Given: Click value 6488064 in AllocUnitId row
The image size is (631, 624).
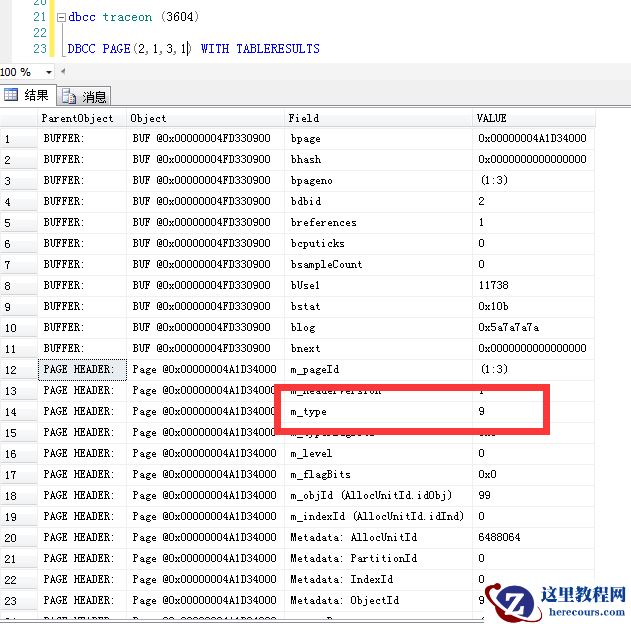Looking at the screenshot, I should pyautogui.click(x=533, y=538).
